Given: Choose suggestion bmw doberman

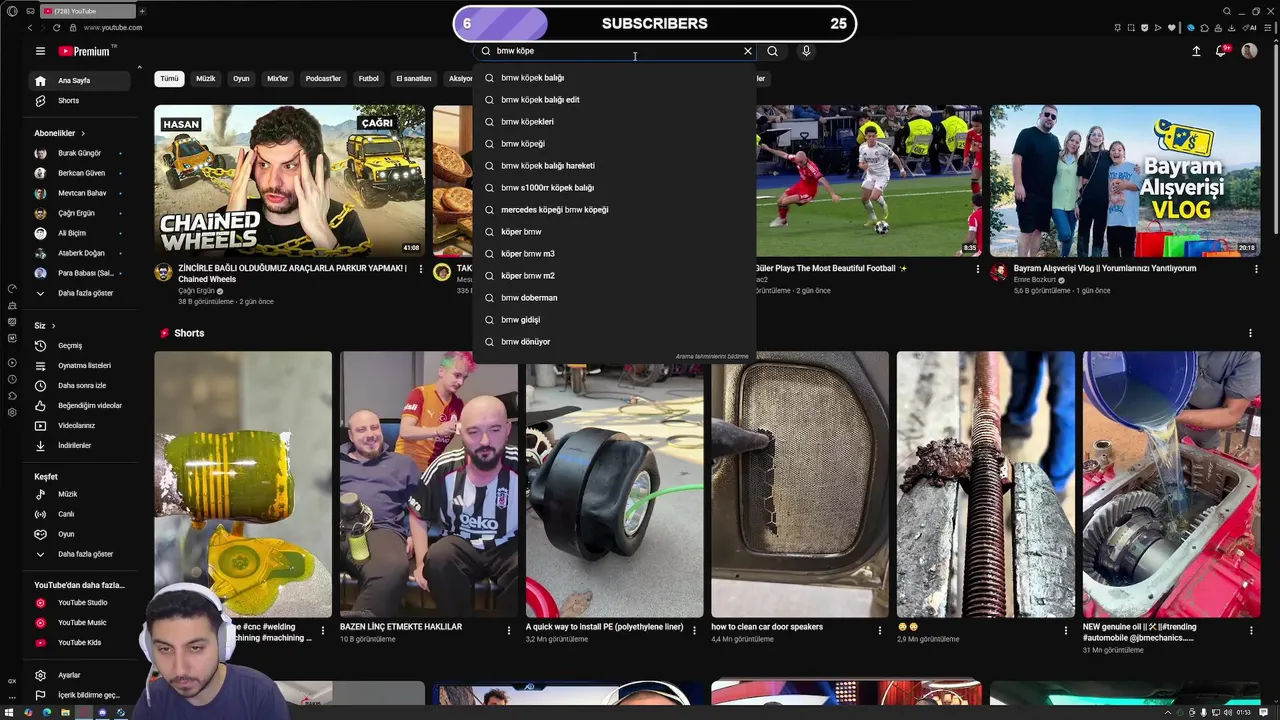Looking at the screenshot, I should (614, 298).
